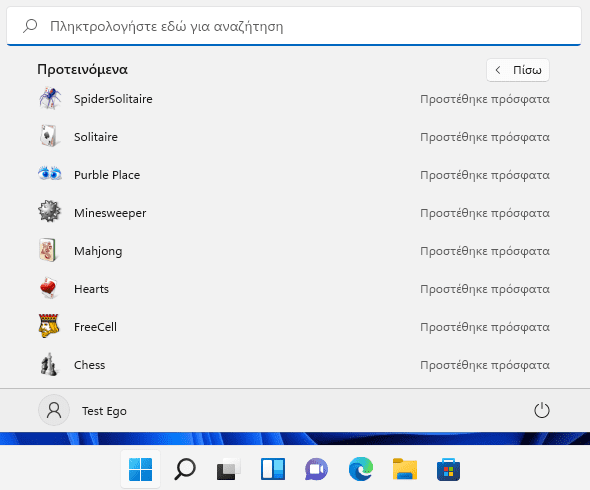Click Προστέθηκε πρόσφατα beside Solitaire
This screenshot has width=590, height=490.
click(485, 137)
